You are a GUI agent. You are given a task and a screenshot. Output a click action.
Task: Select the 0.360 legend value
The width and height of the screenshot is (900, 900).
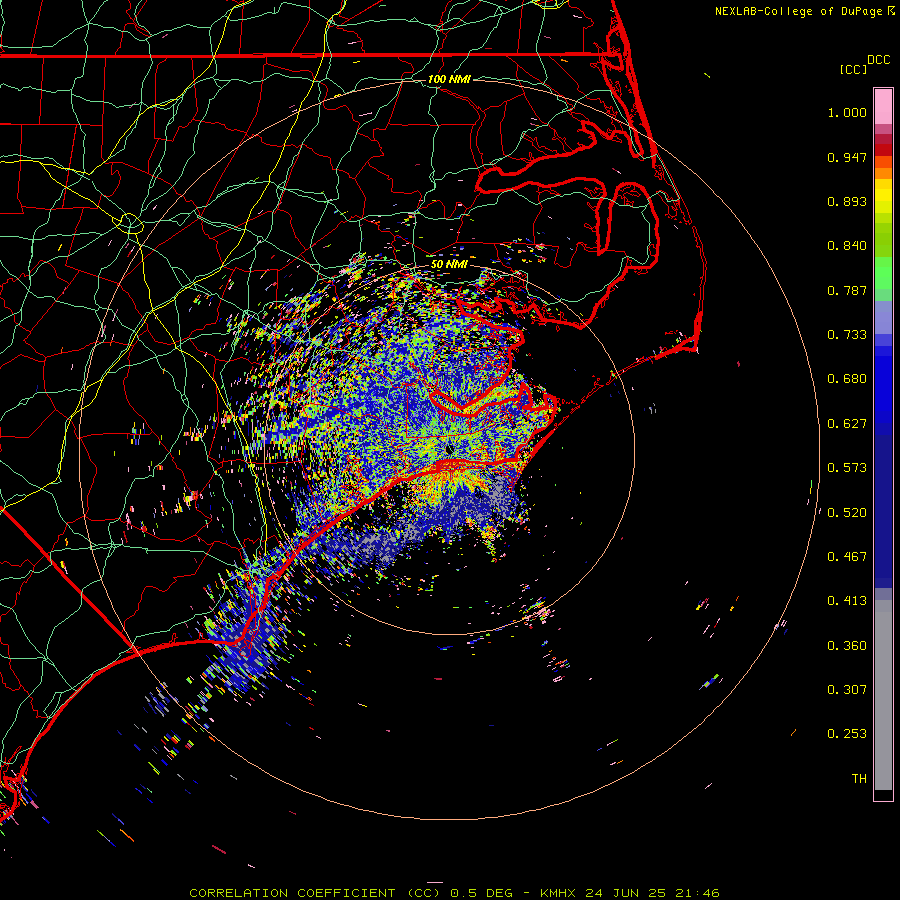click(x=847, y=646)
